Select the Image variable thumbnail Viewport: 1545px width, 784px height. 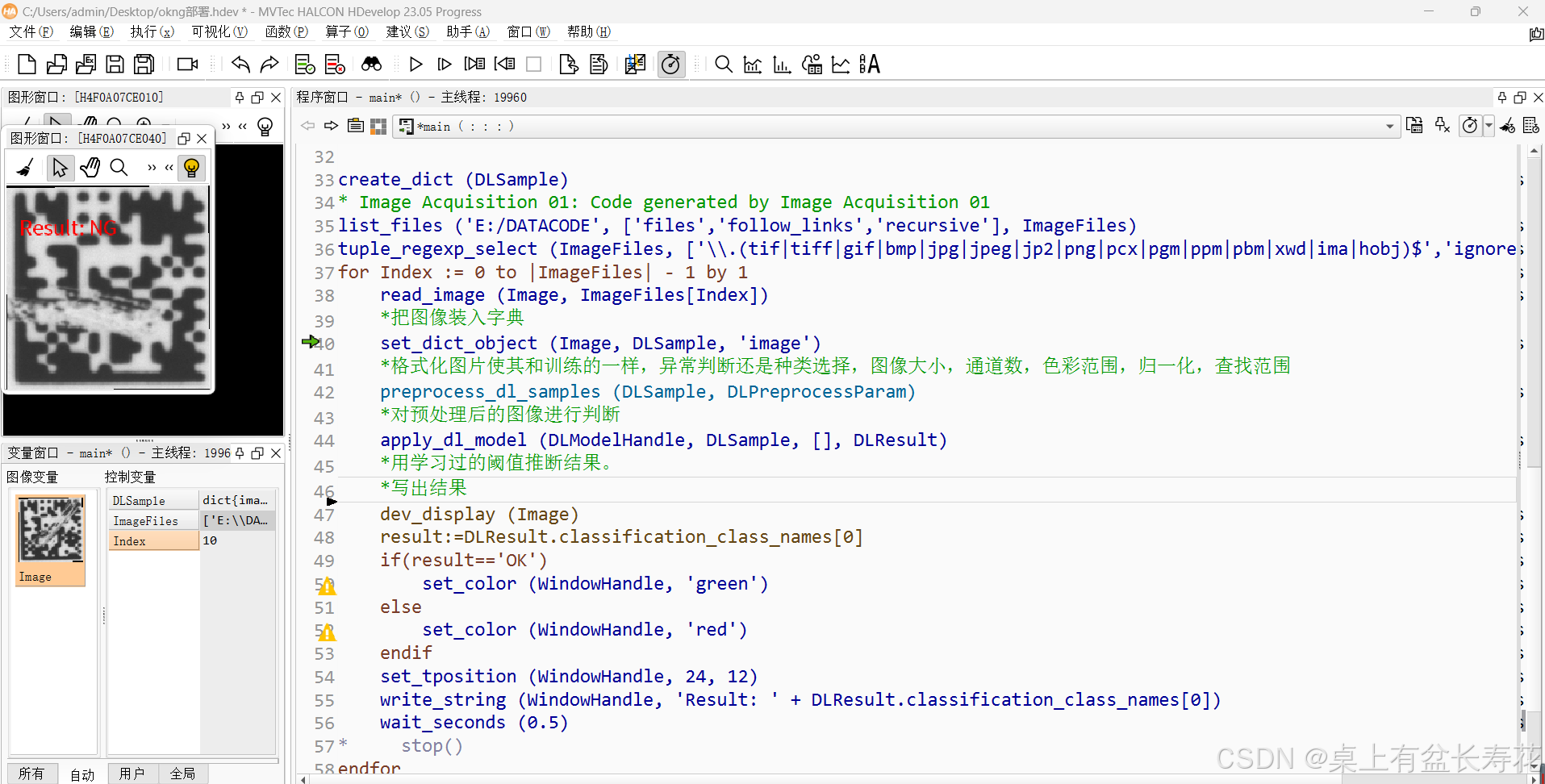[51, 540]
